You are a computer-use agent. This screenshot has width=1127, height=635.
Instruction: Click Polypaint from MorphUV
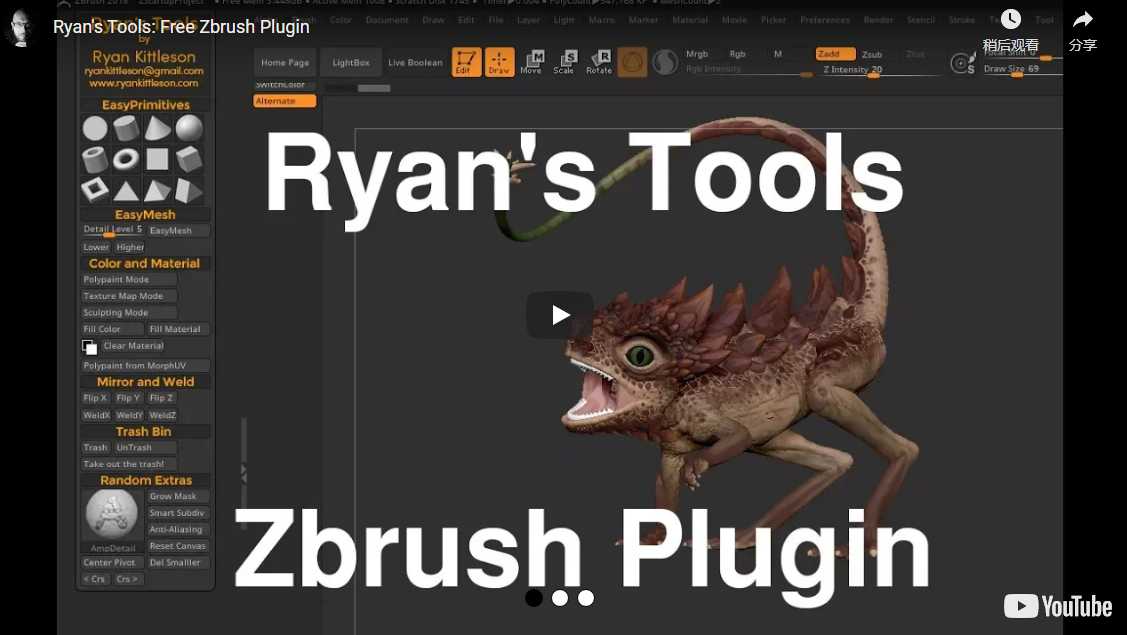pyautogui.click(x=145, y=366)
